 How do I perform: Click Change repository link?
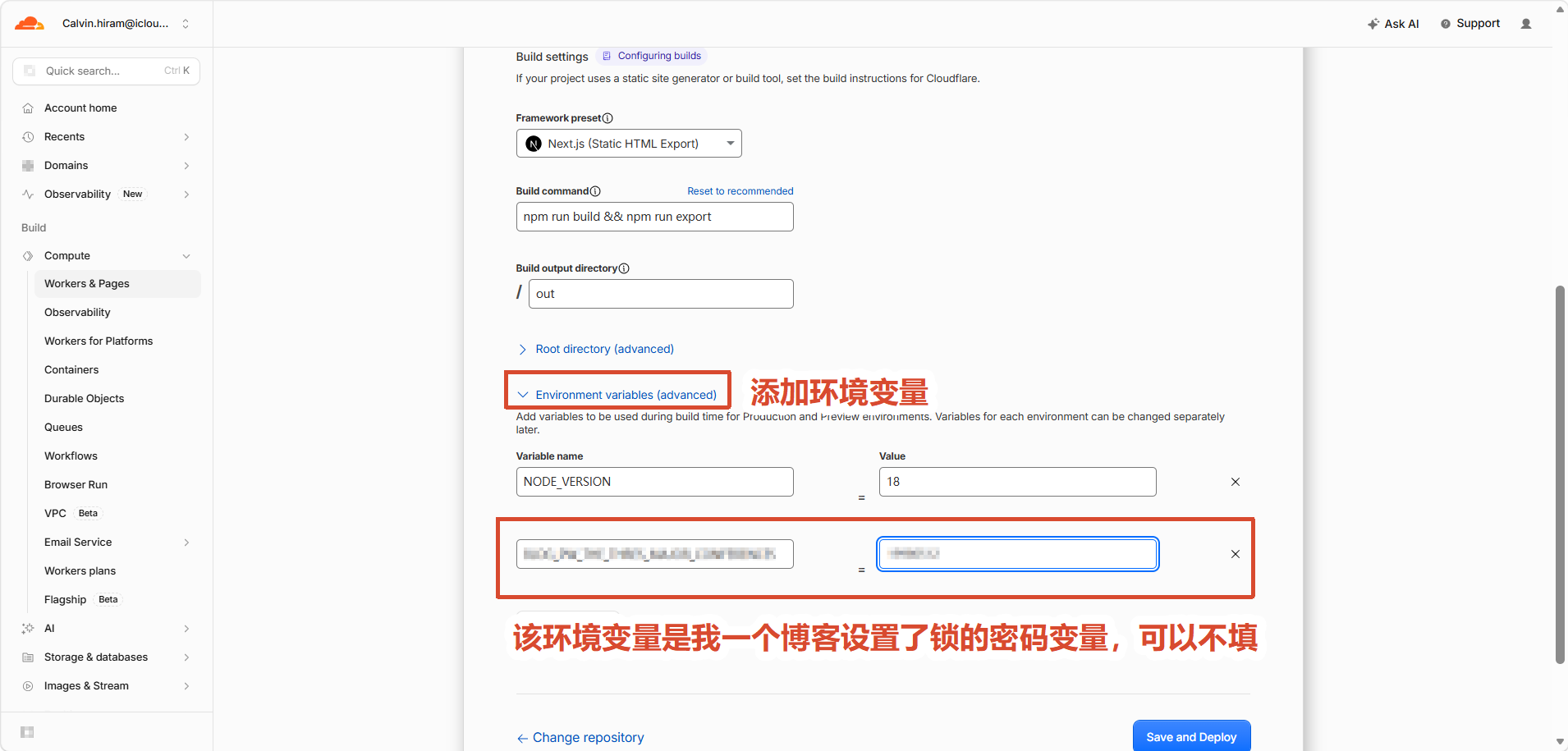[x=580, y=738]
